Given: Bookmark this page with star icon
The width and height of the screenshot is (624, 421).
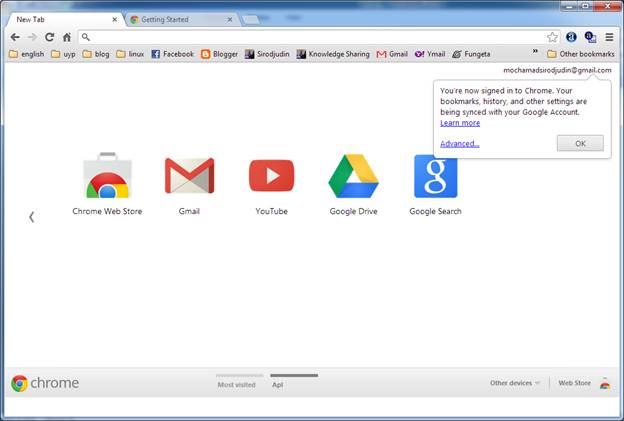Looking at the screenshot, I should coord(552,37).
